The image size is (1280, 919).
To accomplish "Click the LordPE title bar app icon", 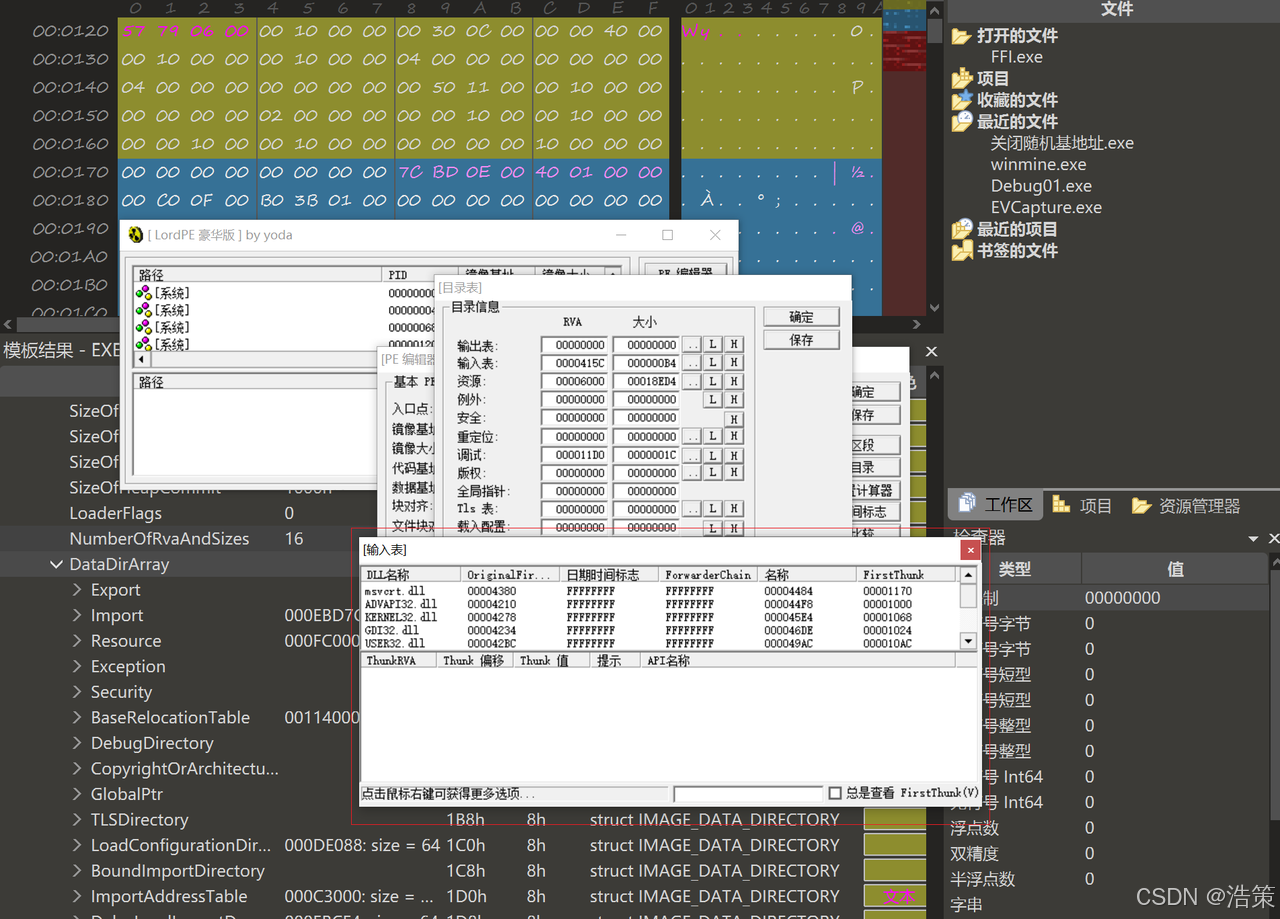I will pos(135,235).
